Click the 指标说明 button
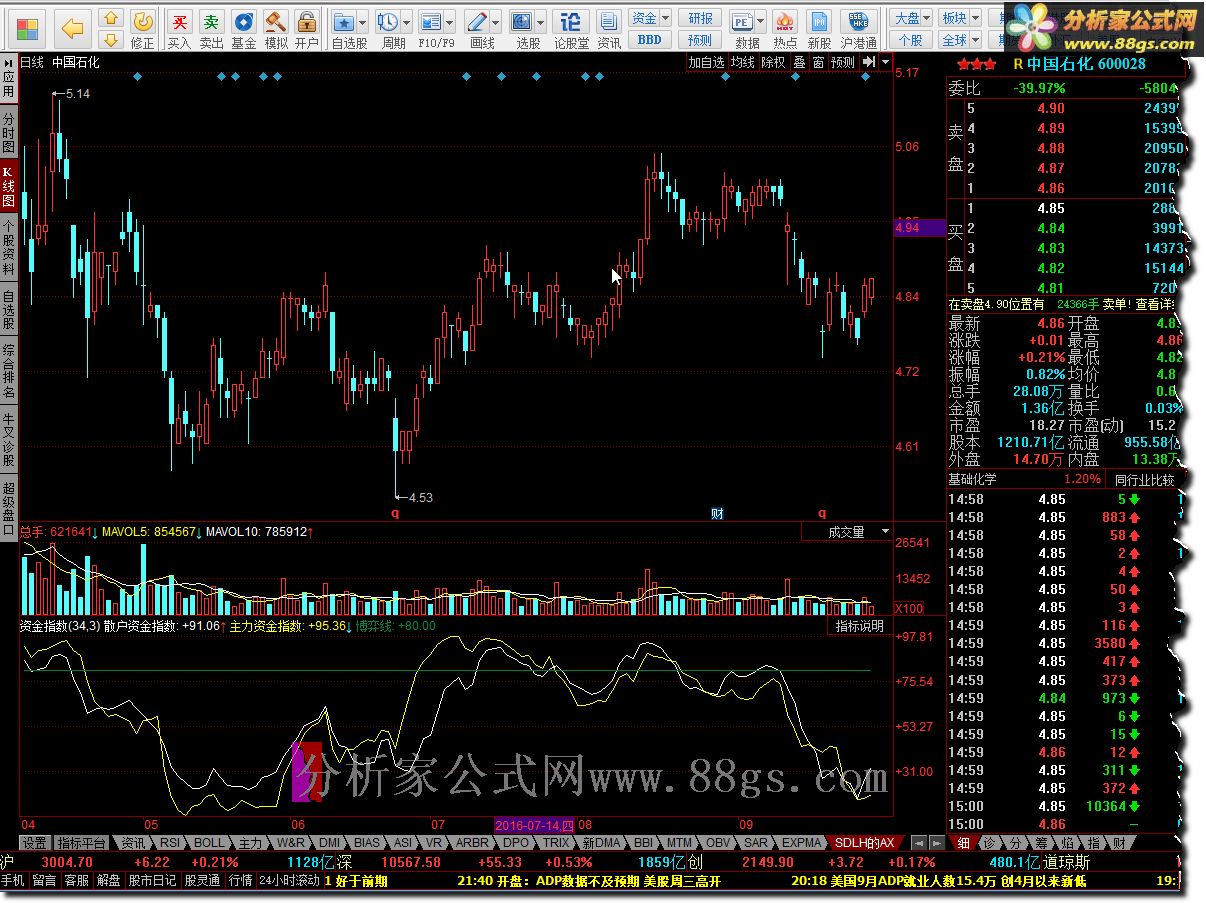This screenshot has height=903, width=1206. pyautogui.click(x=860, y=626)
